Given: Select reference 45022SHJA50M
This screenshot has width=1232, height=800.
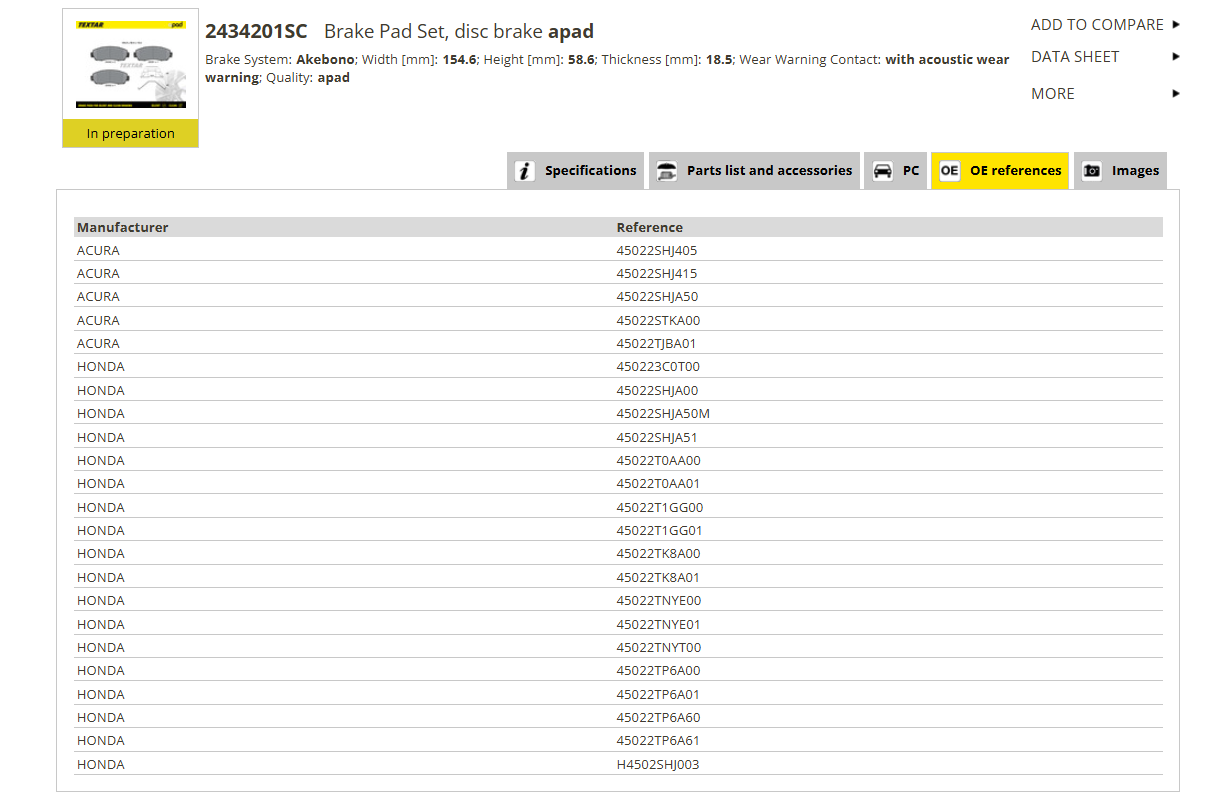Looking at the screenshot, I should tap(664, 414).
